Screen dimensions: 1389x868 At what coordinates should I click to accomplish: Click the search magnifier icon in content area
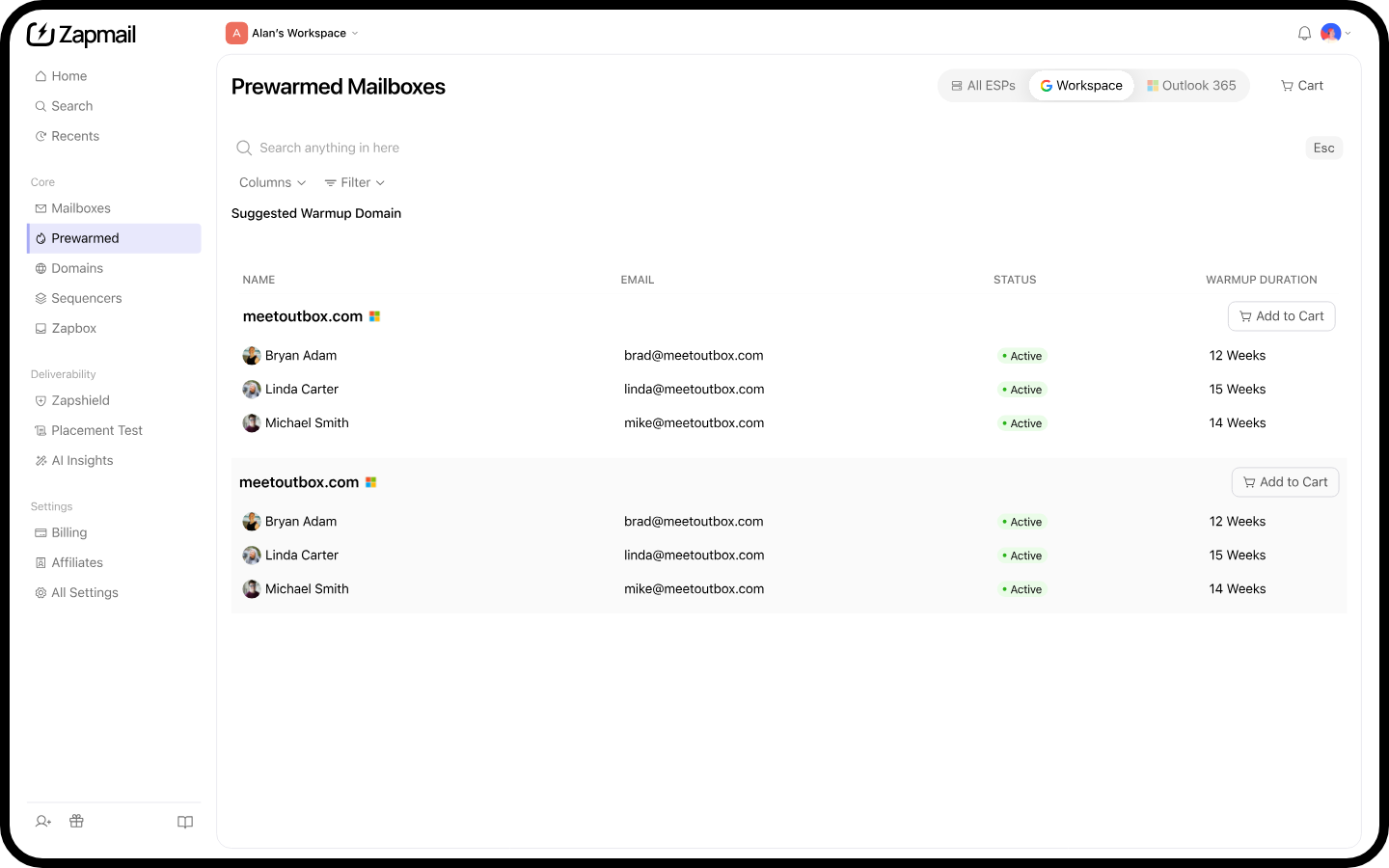point(244,148)
